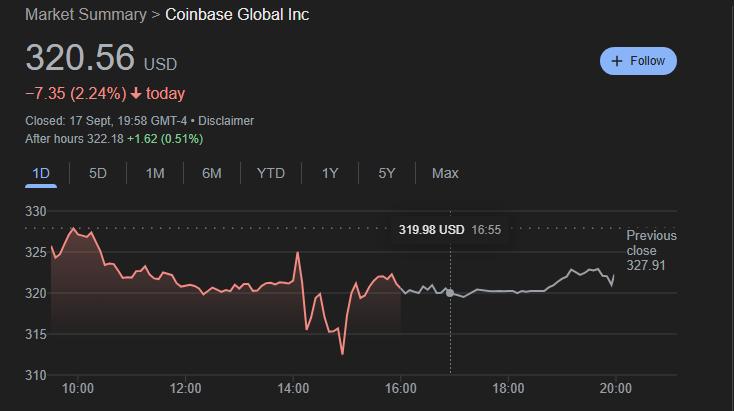Switch to the 5D range tab
This screenshot has height=411, width=734.
tap(98, 174)
